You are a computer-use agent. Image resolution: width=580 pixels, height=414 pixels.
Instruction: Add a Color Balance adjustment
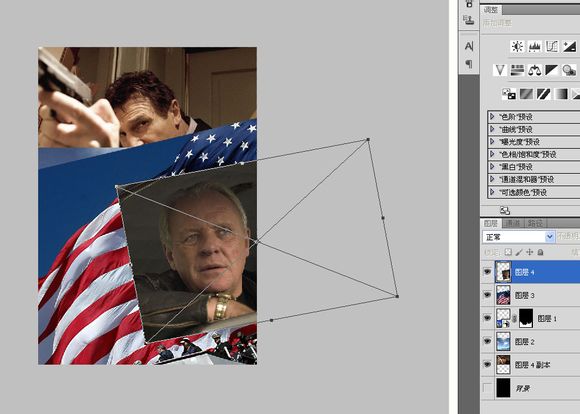coord(535,70)
